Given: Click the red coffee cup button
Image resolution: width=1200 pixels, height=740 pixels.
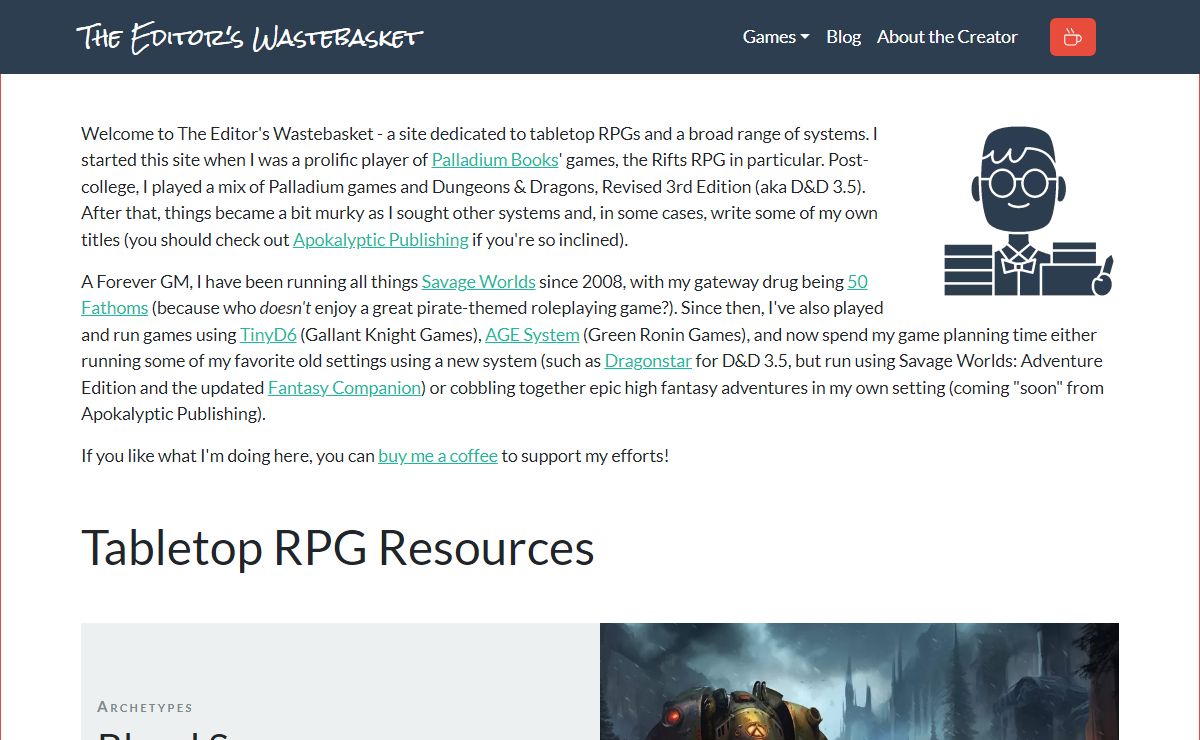Looking at the screenshot, I should (x=1072, y=37).
